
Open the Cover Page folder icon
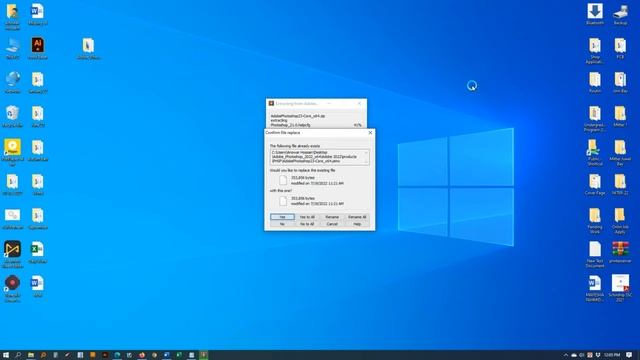595,184
